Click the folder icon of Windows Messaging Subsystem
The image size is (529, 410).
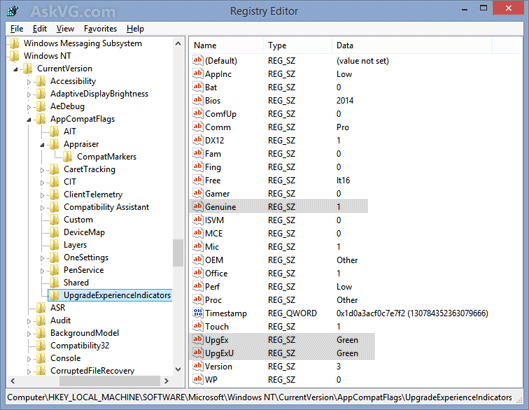click(x=14, y=43)
